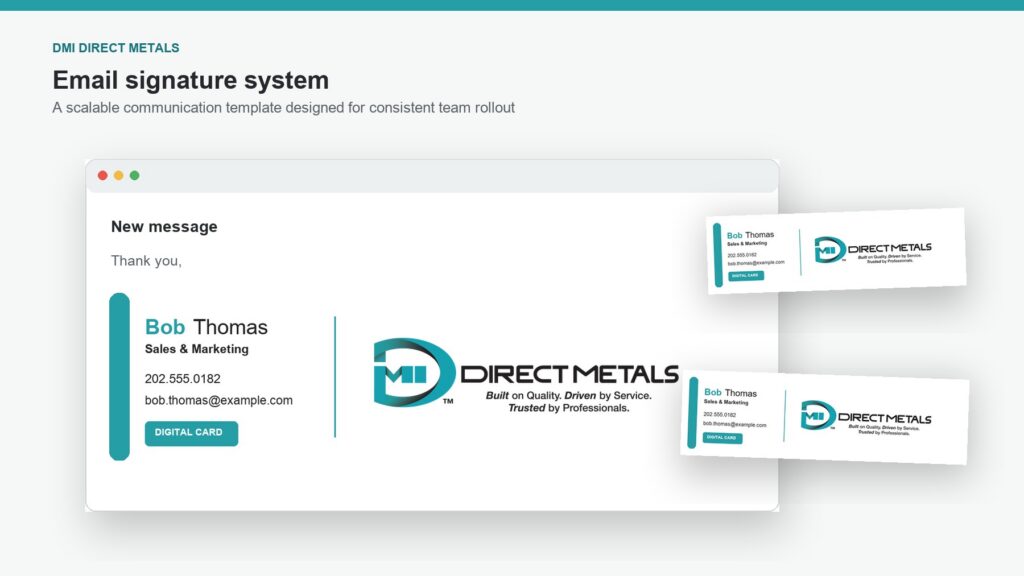The image size is (1024, 576).
Task: Click the 'Email signature system' title
Action: 191,80
